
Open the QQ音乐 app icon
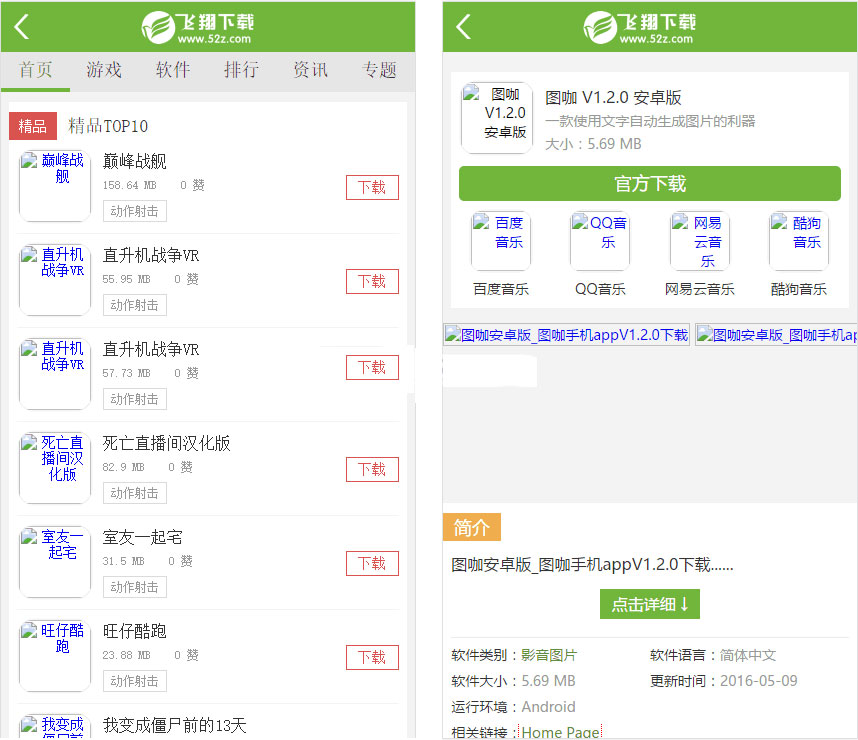600,241
